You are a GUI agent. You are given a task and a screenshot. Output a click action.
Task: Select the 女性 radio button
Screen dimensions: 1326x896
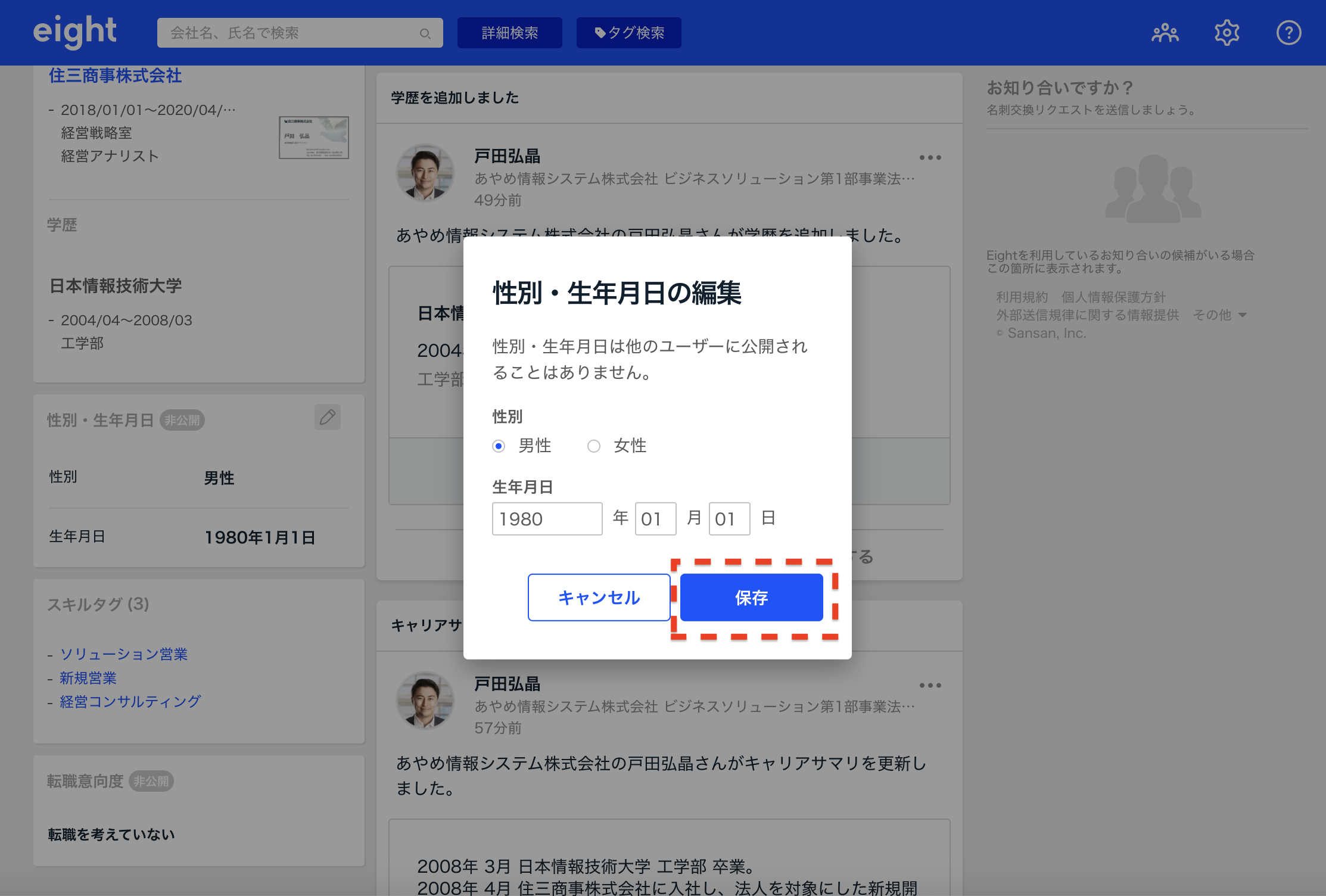tap(594, 446)
